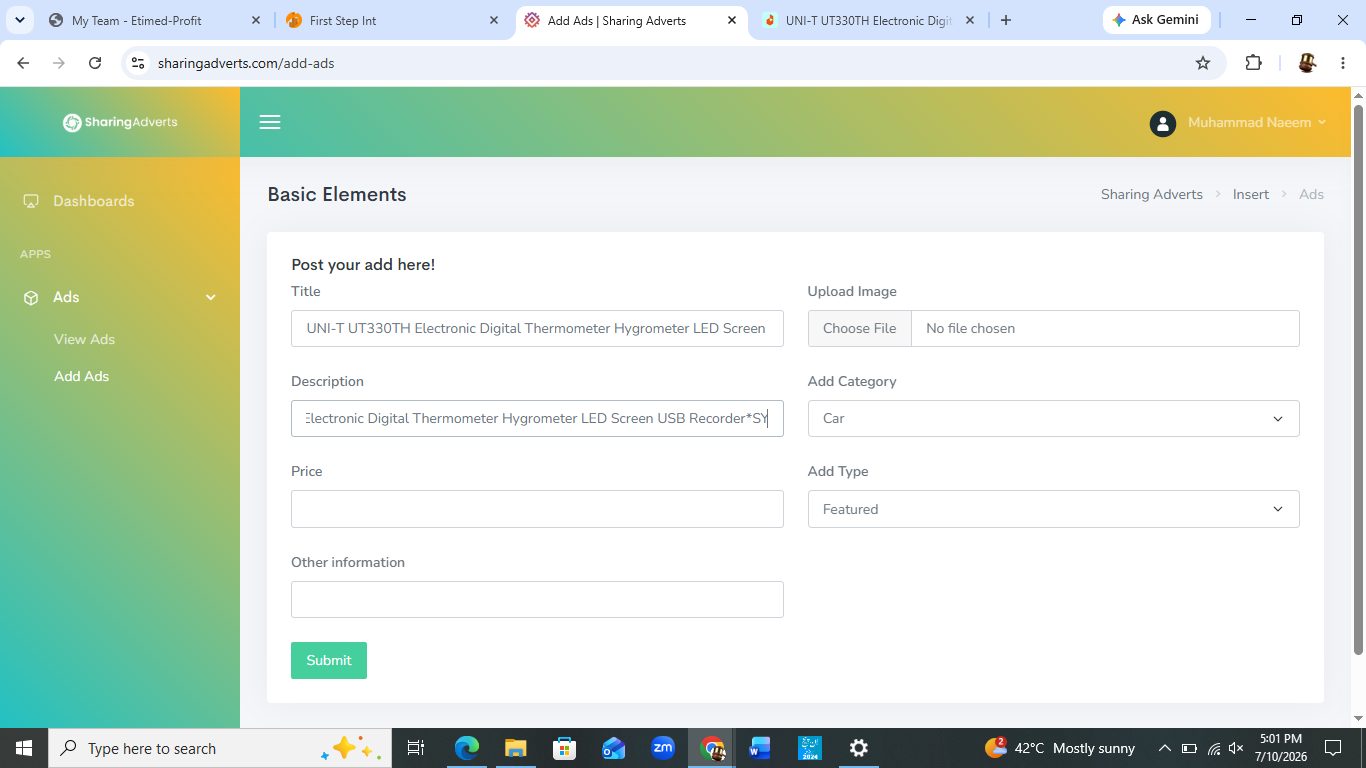Open the Chrome extensions puzzle icon

click(1253, 63)
